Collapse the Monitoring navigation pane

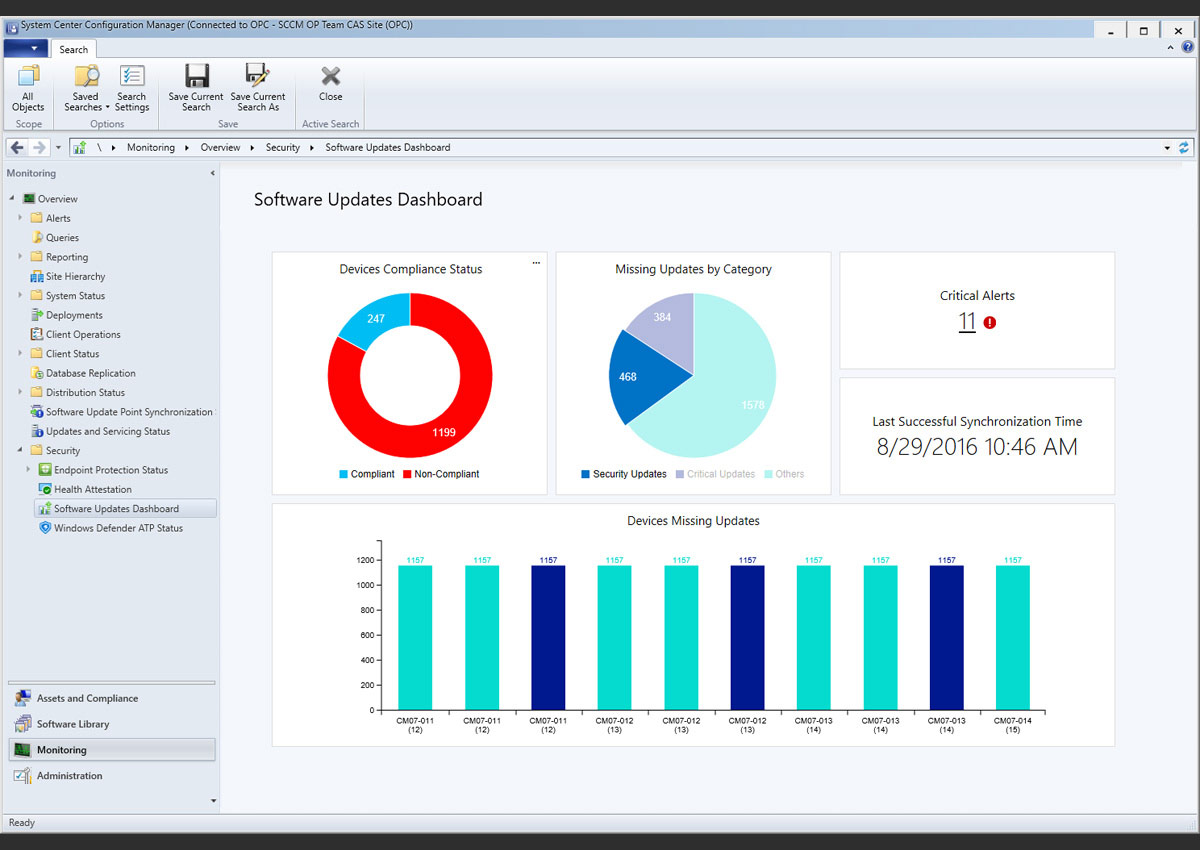coord(212,174)
